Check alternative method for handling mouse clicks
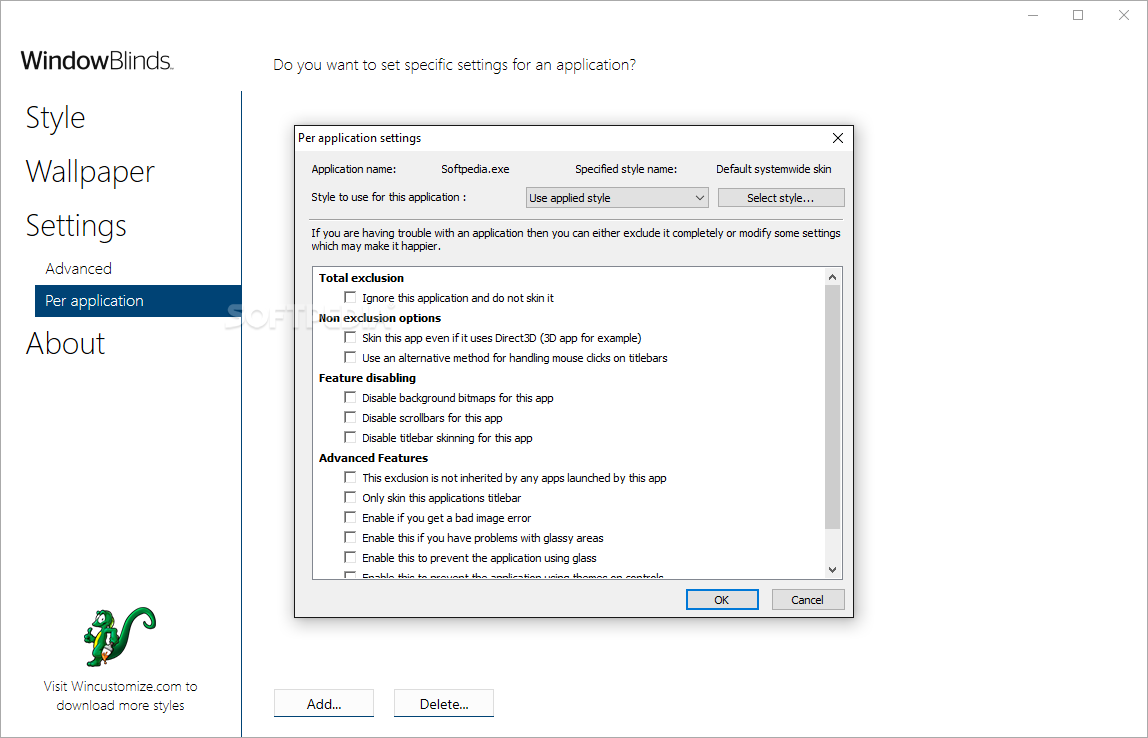1148x738 pixels. [x=350, y=357]
